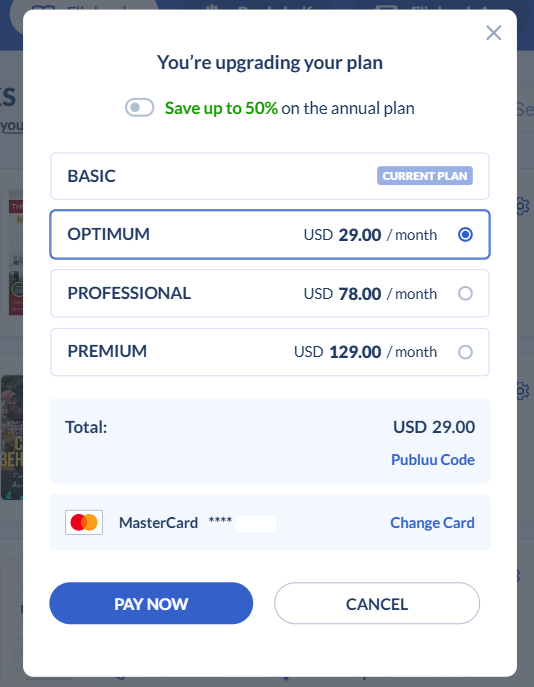The image size is (534, 687).
Task: Select the Premium plan radio button
Action: coord(465,352)
